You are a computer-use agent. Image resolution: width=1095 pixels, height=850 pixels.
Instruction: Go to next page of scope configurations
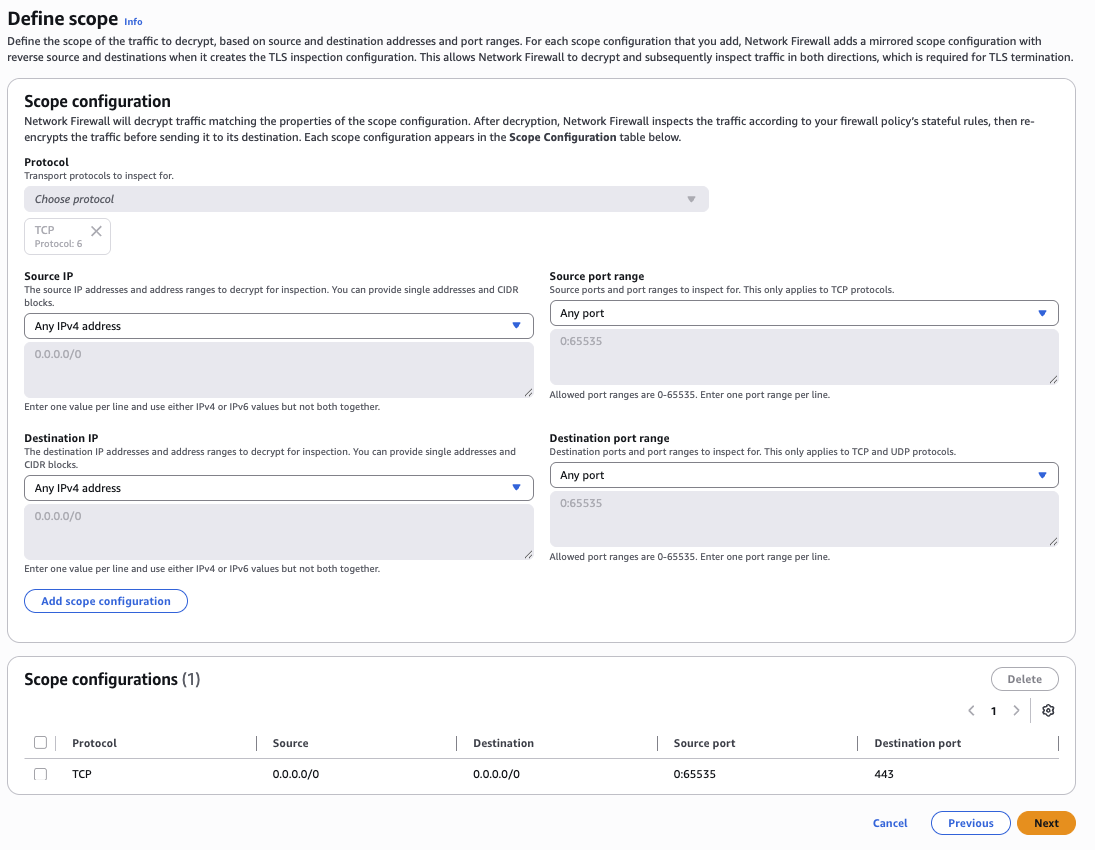point(1016,711)
